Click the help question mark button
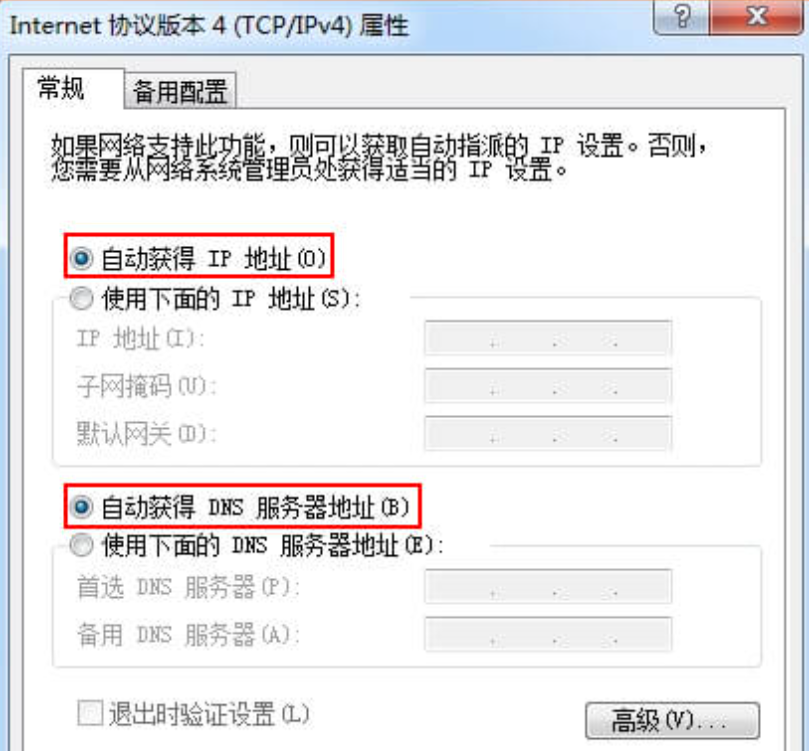This screenshot has width=809, height=751. [x=681, y=17]
